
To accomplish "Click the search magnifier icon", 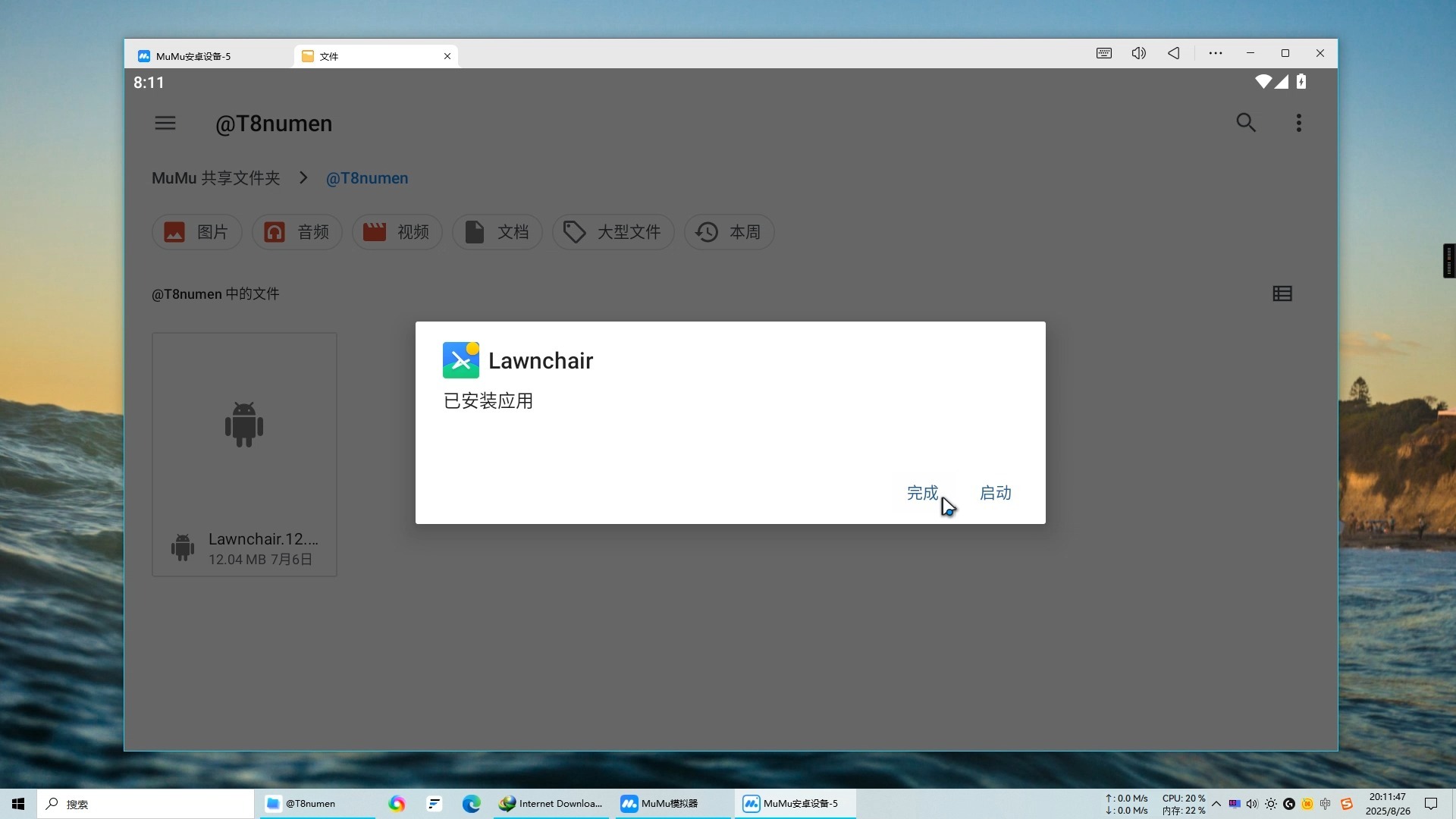I will (x=1246, y=123).
